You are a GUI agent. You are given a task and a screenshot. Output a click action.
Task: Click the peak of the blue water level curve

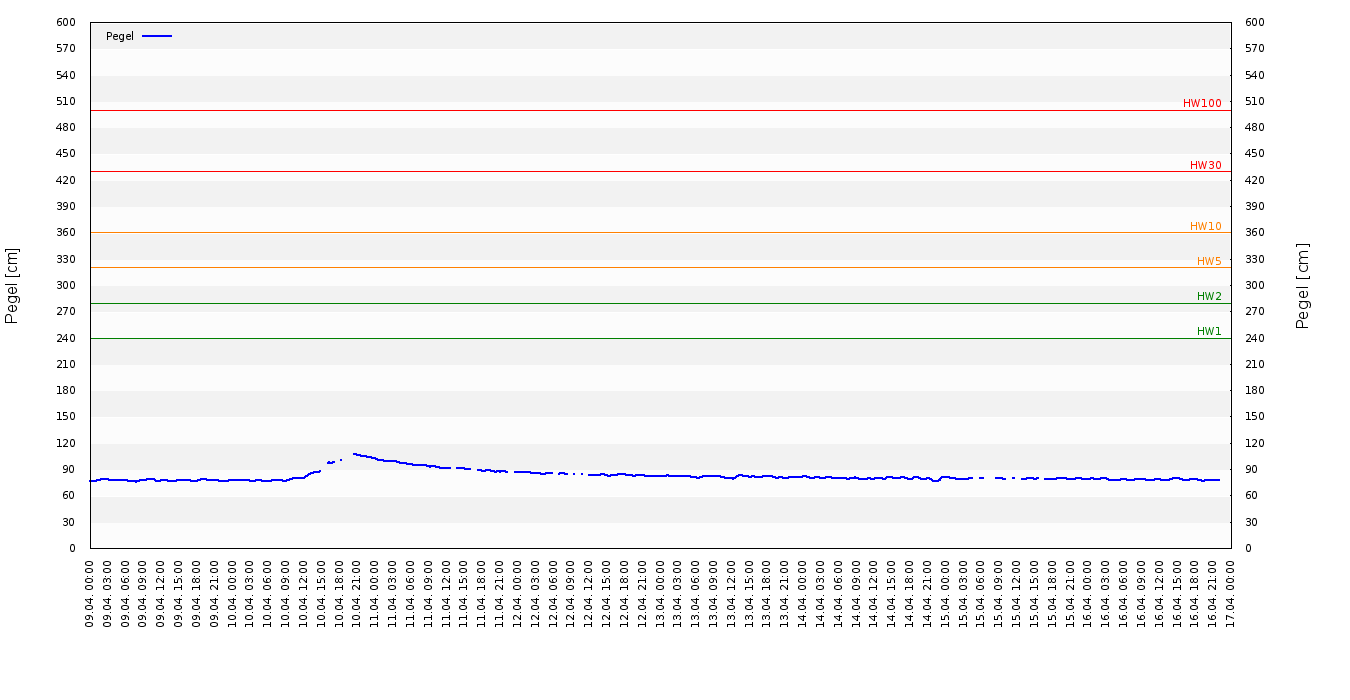(x=355, y=454)
